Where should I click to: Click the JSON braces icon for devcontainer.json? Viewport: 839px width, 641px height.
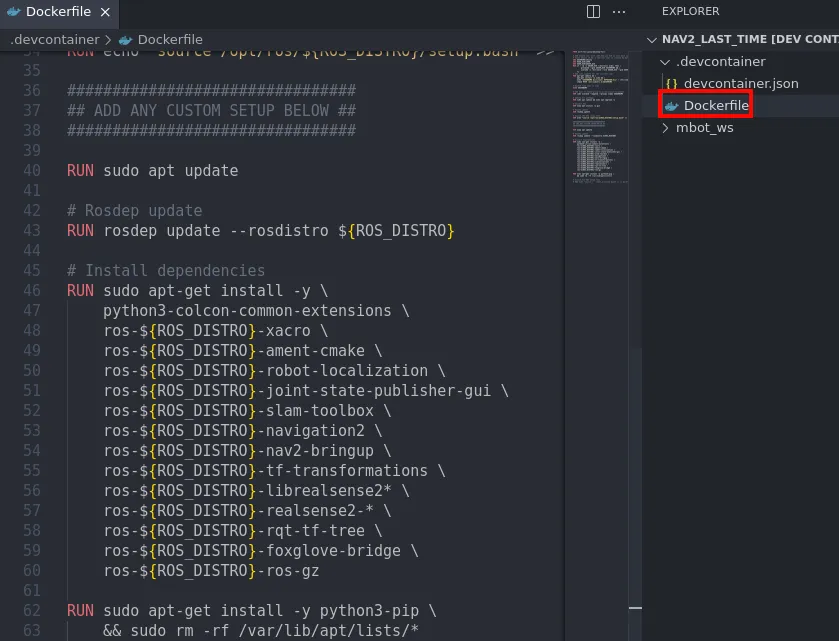(x=672, y=83)
